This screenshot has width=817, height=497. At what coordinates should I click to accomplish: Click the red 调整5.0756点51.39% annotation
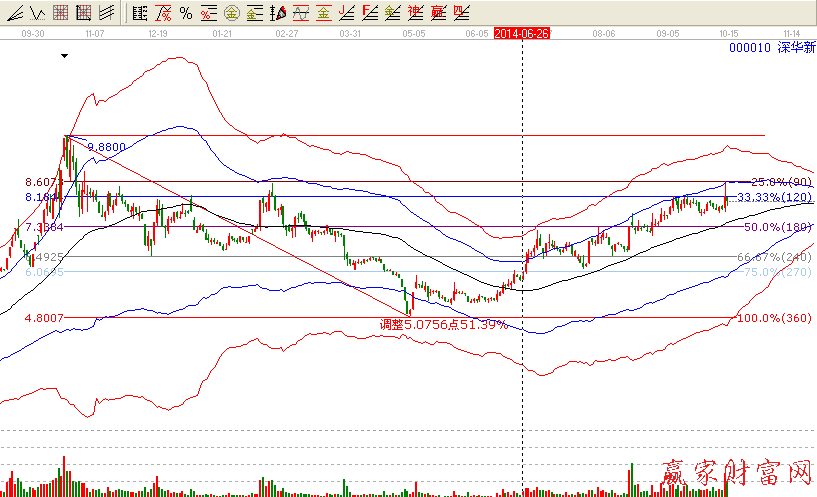point(443,325)
